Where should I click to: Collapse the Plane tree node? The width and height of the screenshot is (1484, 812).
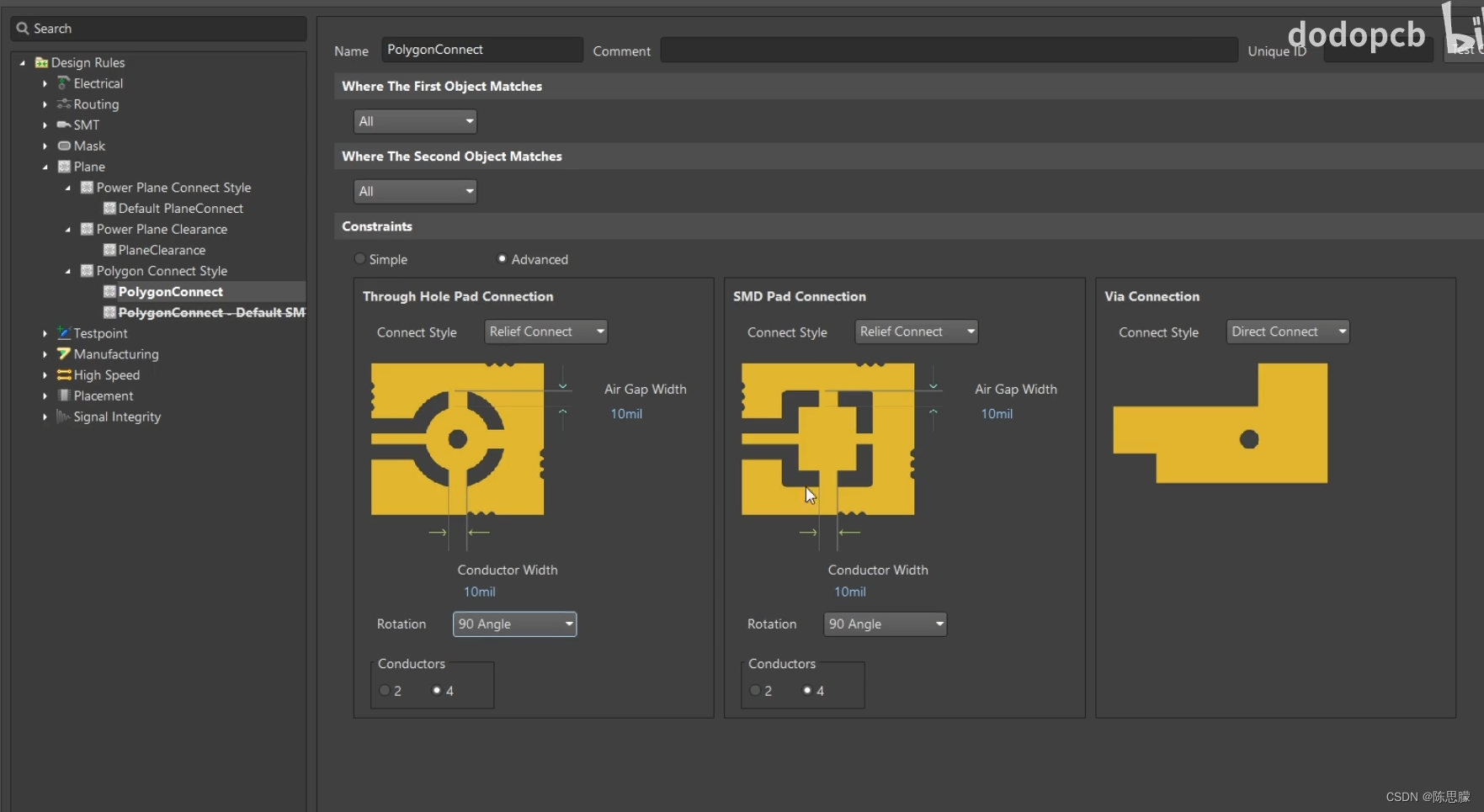point(45,167)
